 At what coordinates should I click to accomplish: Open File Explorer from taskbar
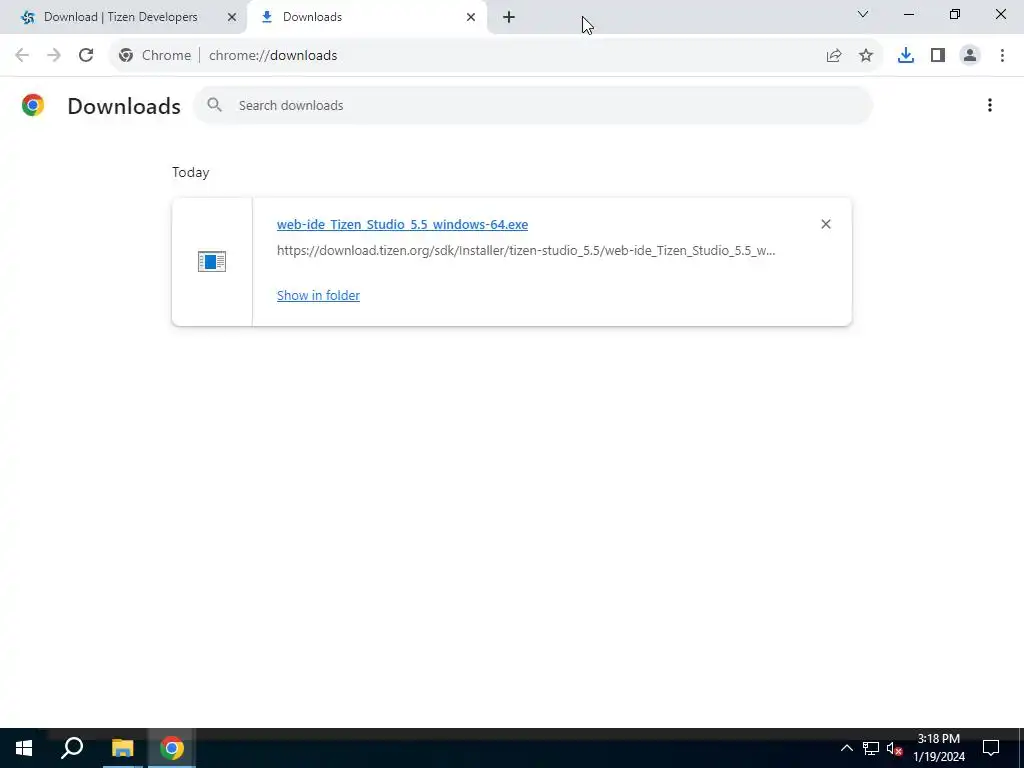(122, 748)
